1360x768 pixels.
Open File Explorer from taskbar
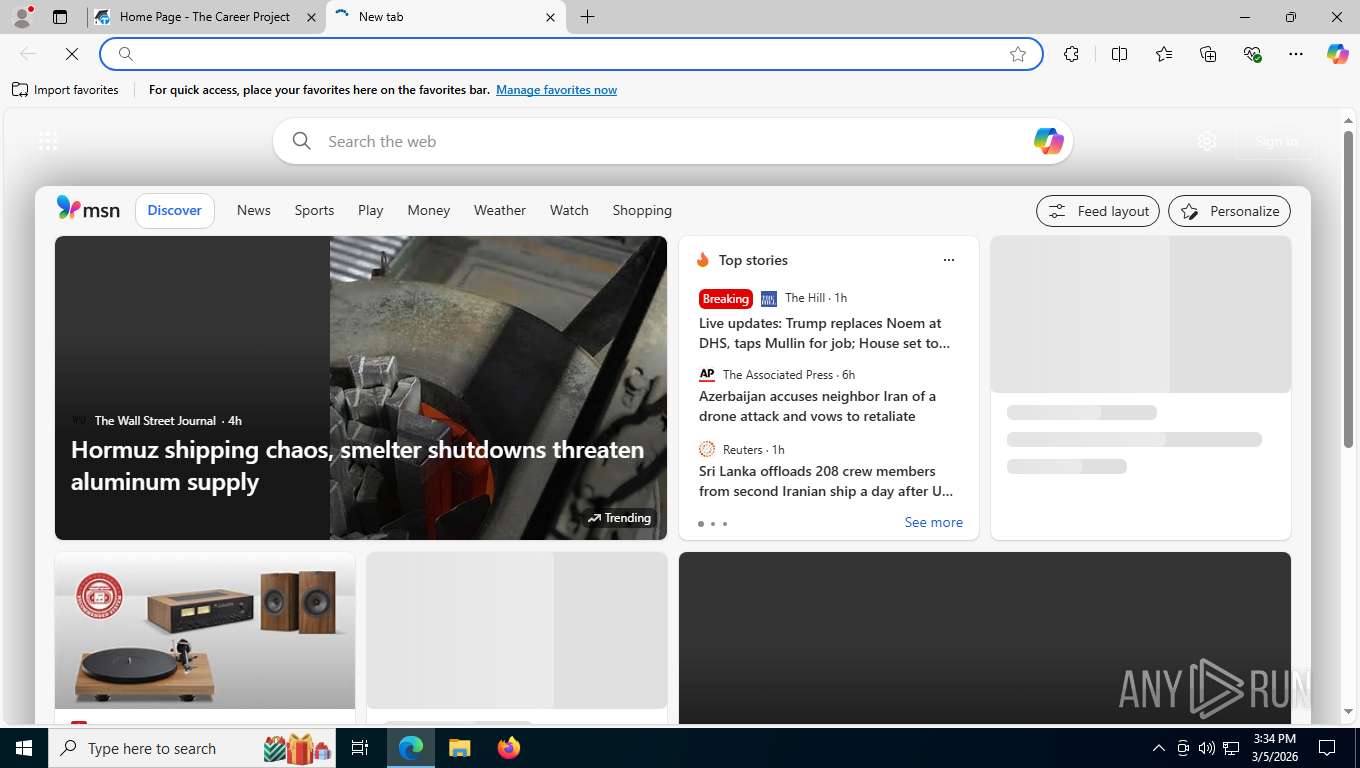coord(459,748)
